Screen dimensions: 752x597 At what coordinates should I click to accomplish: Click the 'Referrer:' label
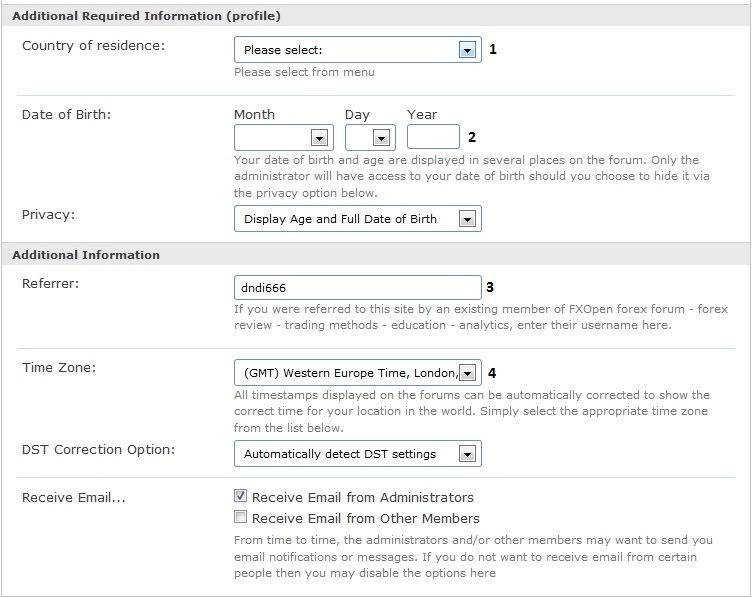click(50, 283)
